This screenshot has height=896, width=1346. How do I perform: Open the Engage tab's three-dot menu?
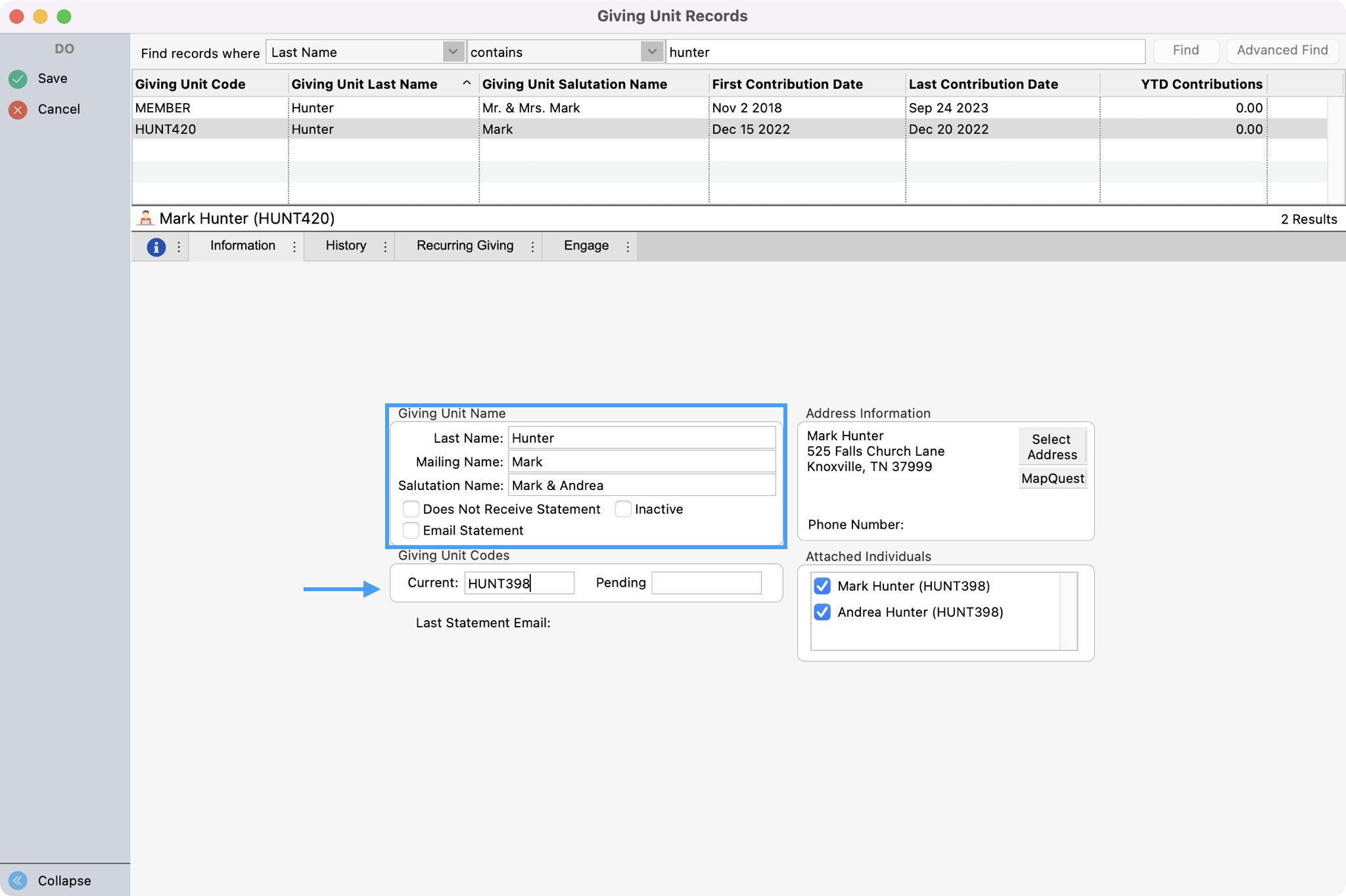(x=628, y=247)
